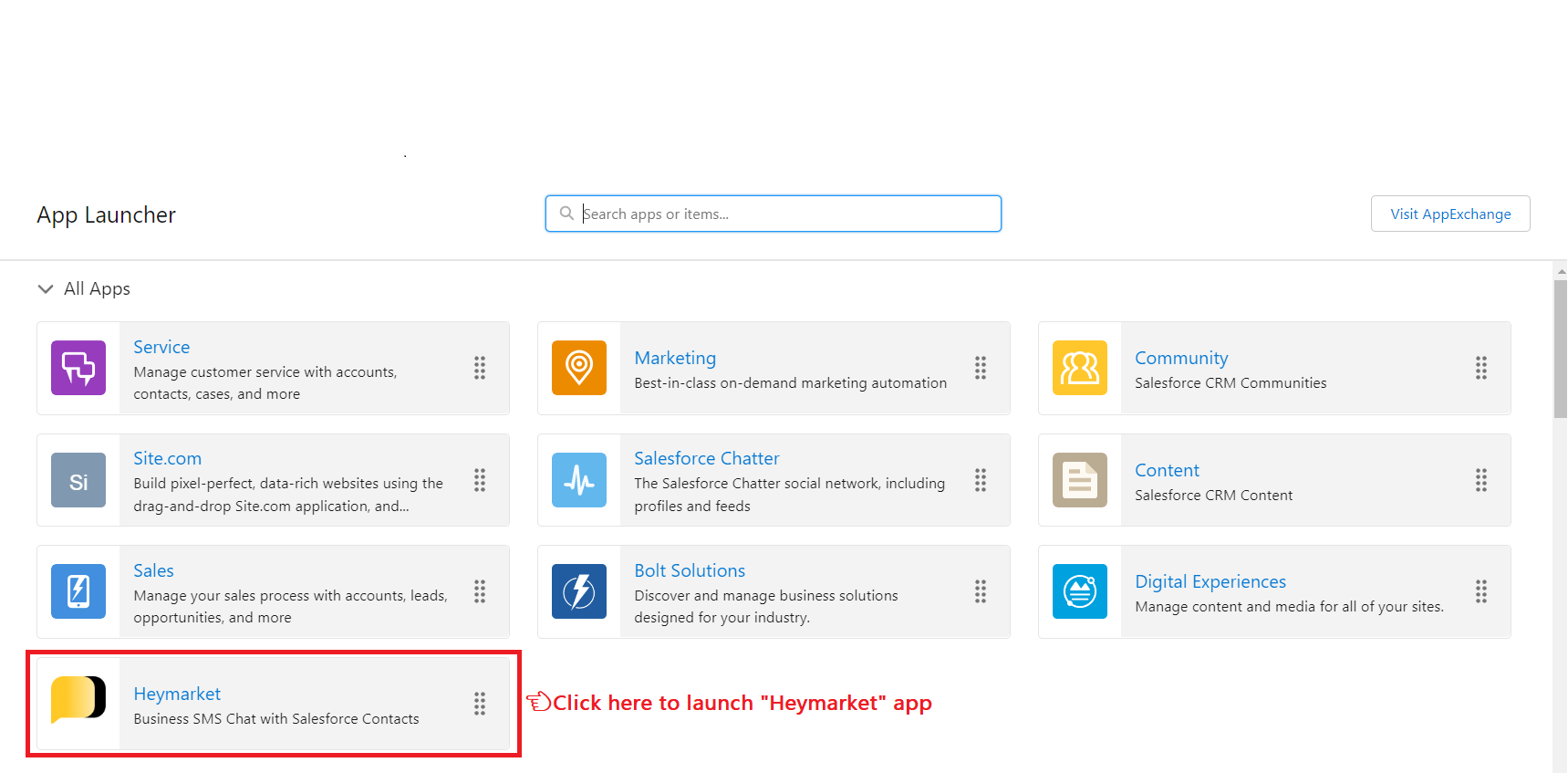This screenshot has width=1568, height=773.
Task: Click the Digital Experiences tile drag handle
Action: (x=1481, y=591)
